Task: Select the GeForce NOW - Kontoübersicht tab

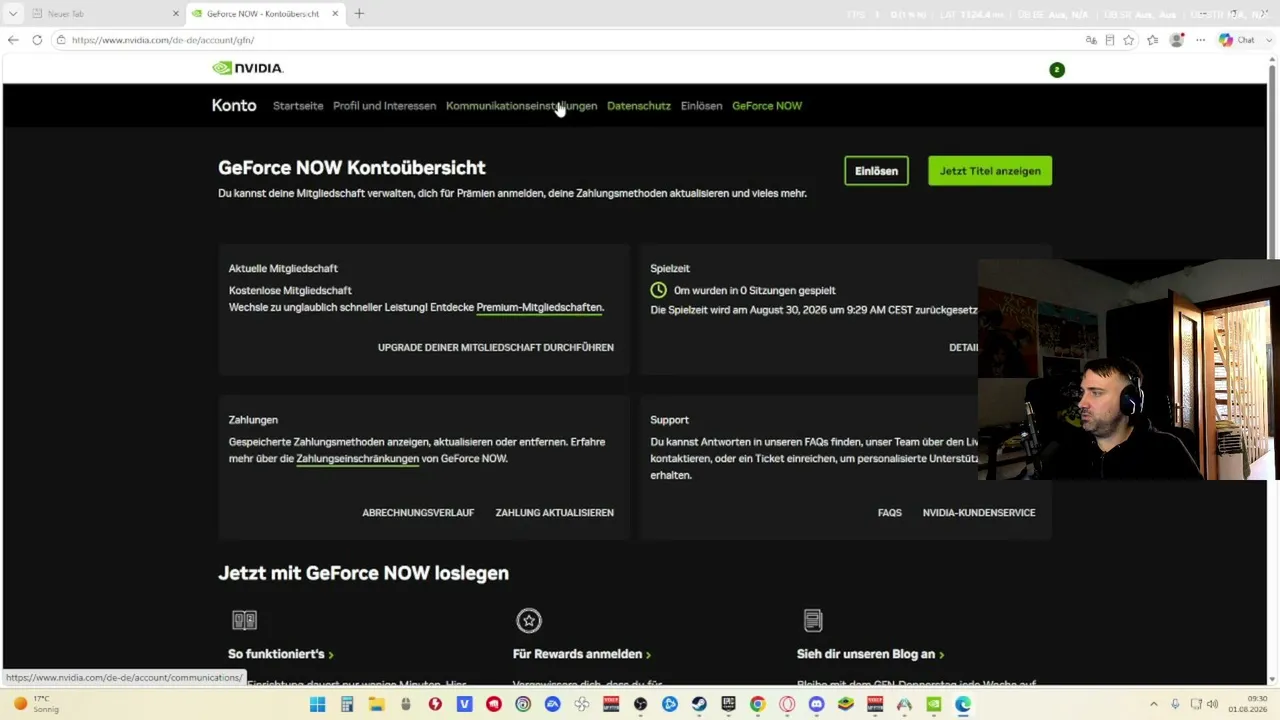Action: (266, 14)
